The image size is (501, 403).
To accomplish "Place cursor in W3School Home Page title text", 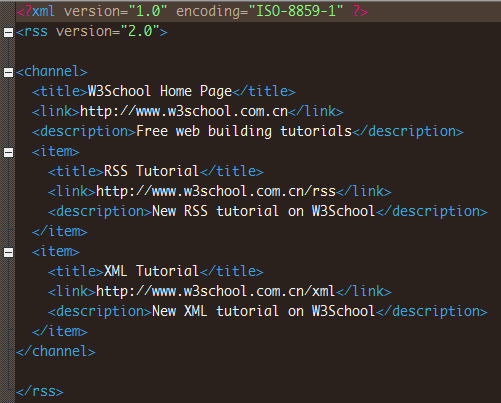I will (x=160, y=91).
